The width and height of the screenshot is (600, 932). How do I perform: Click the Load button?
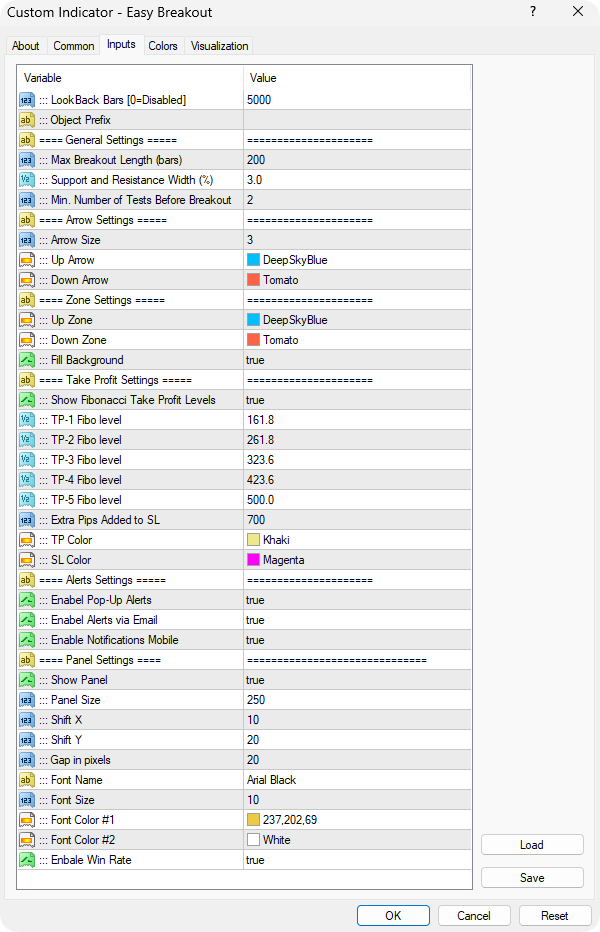click(532, 845)
